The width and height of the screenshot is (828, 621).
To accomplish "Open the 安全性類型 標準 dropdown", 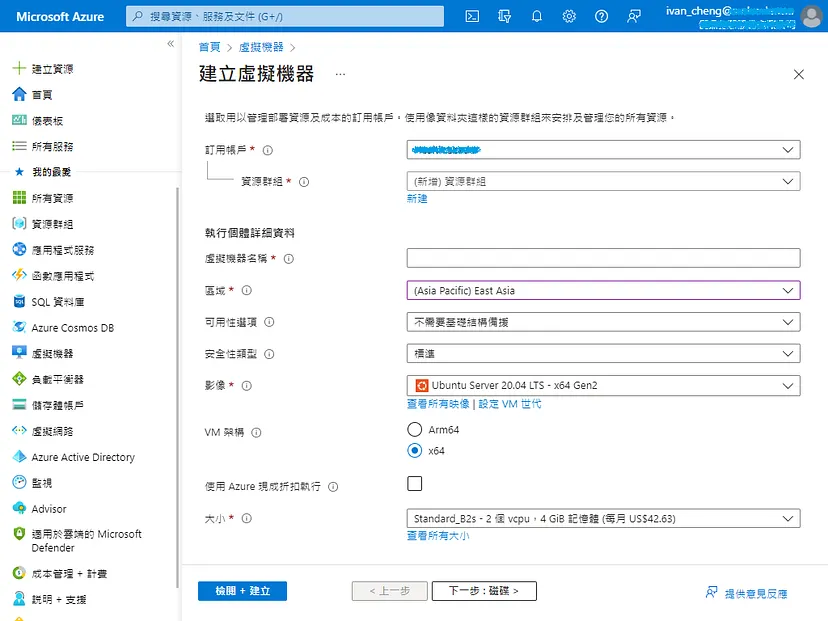I will click(x=604, y=354).
